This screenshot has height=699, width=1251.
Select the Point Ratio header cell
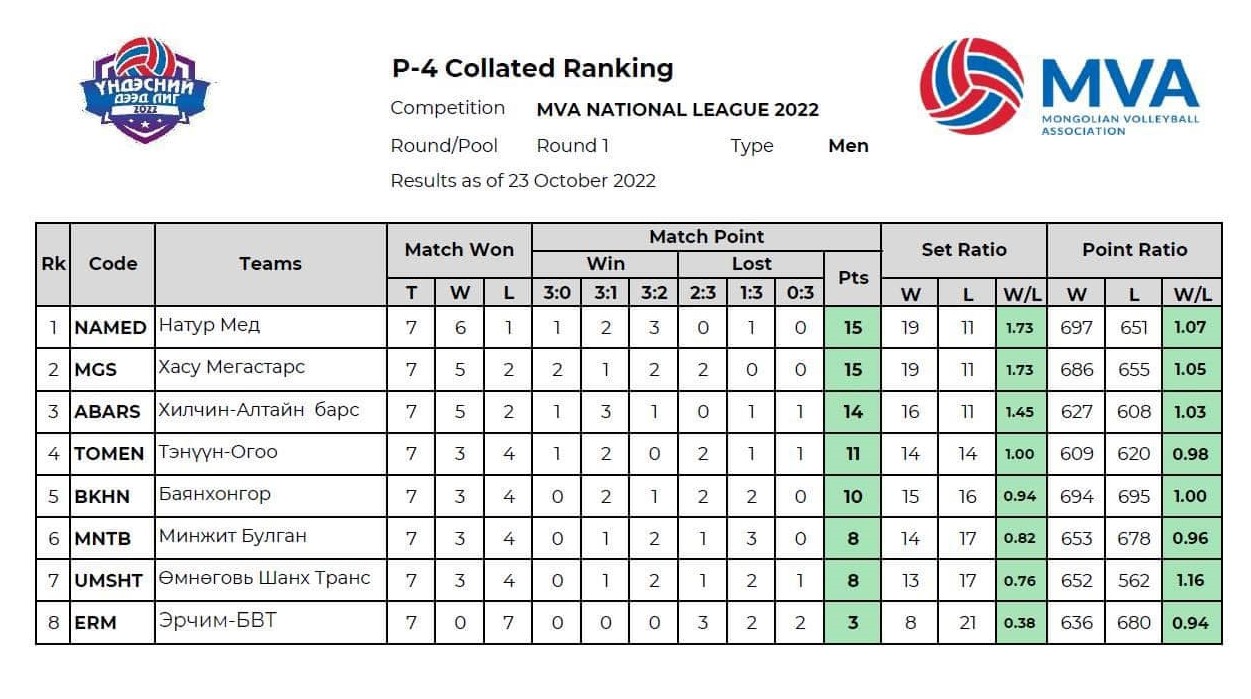point(1134,250)
